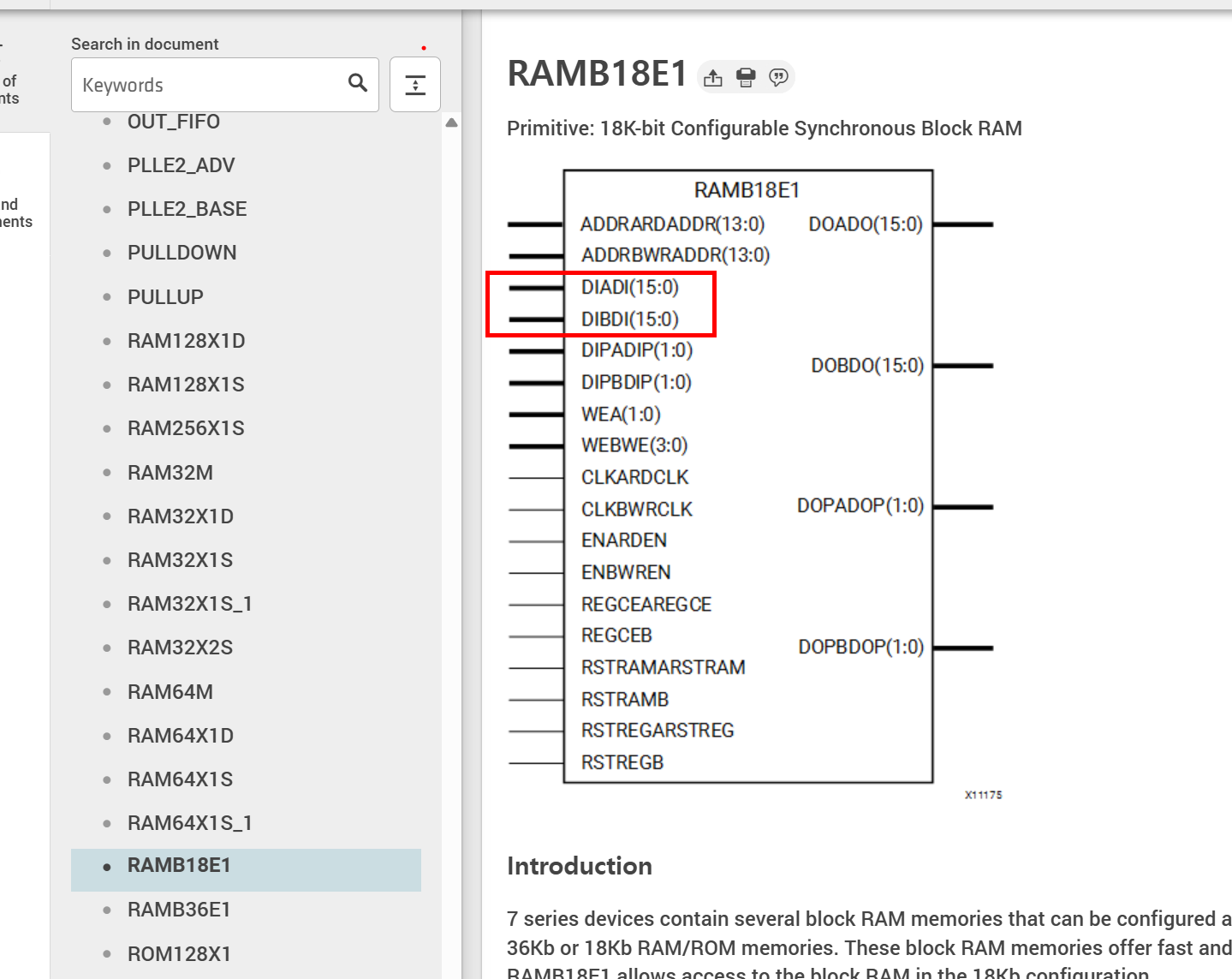
Task: Click the collapse/expand sections button
Action: (x=415, y=85)
